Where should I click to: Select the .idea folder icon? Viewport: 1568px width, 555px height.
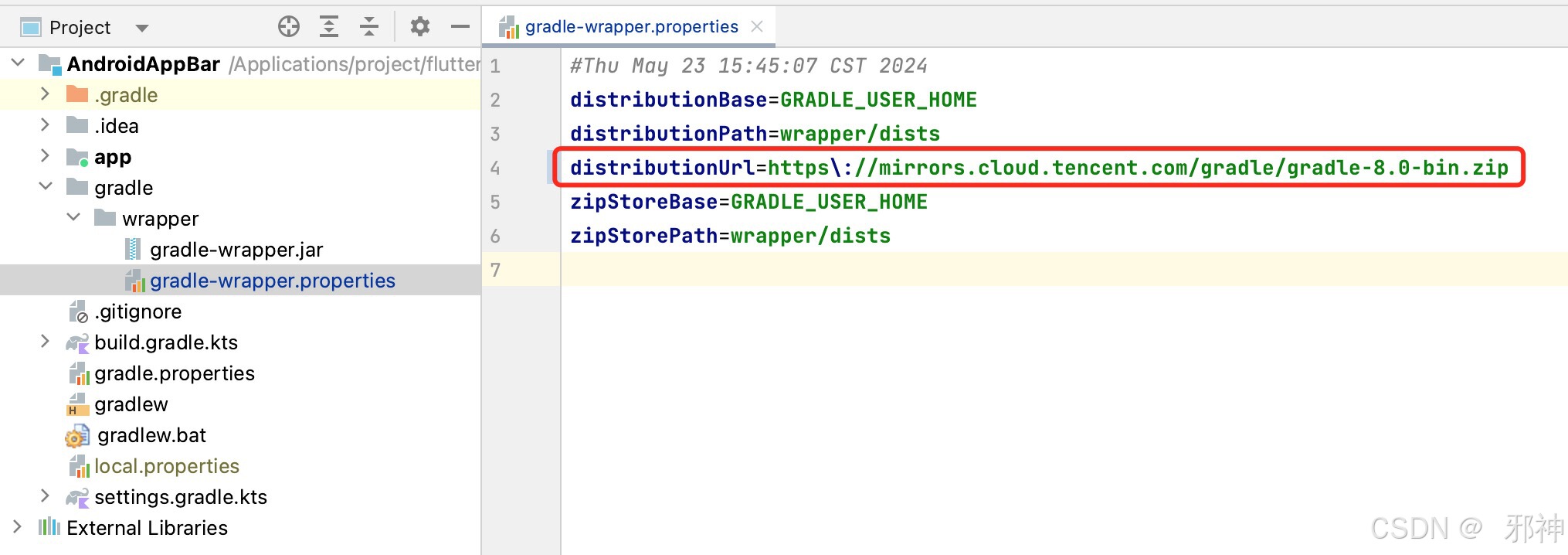point(77,125)
